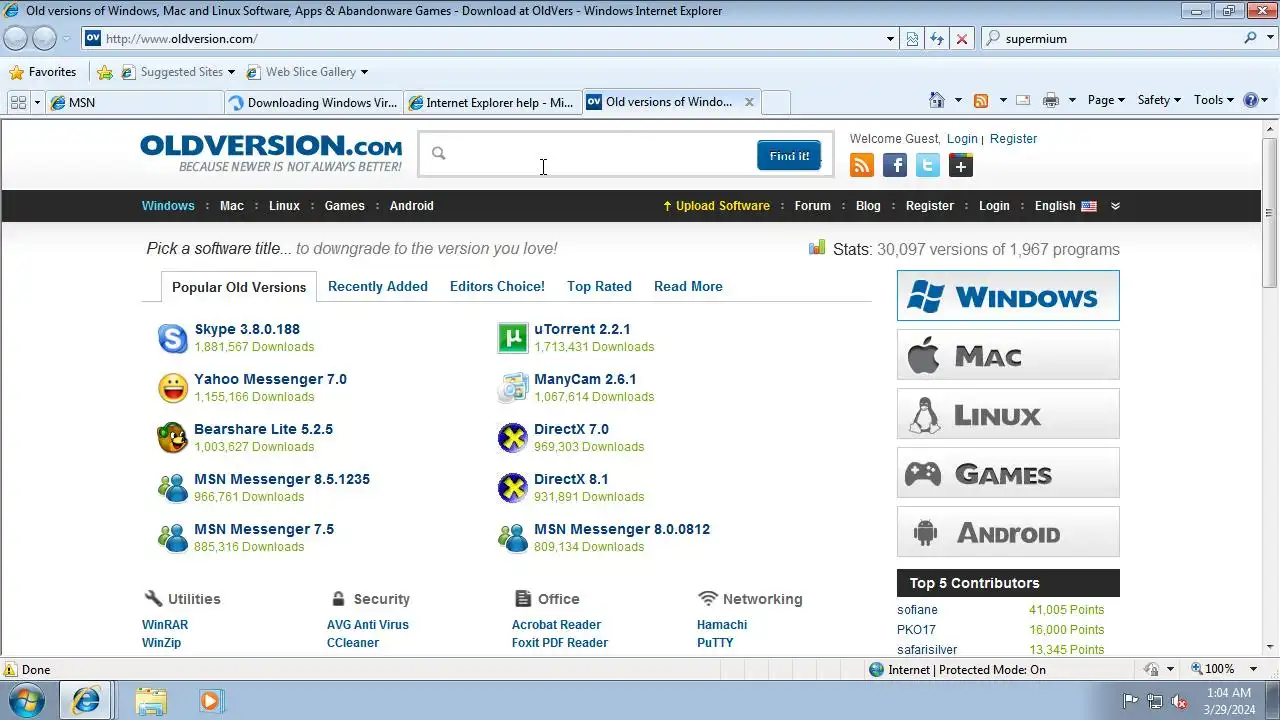Click the volume icon in system tray
Image resolution: width=1280 pixels, height=720 pixels.
1180,701
